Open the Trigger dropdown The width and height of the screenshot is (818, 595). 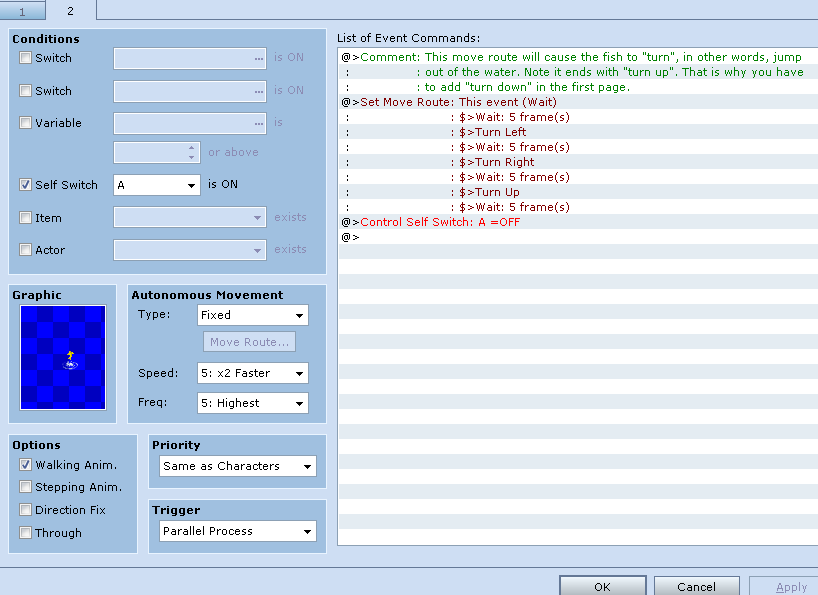point(238,531)
